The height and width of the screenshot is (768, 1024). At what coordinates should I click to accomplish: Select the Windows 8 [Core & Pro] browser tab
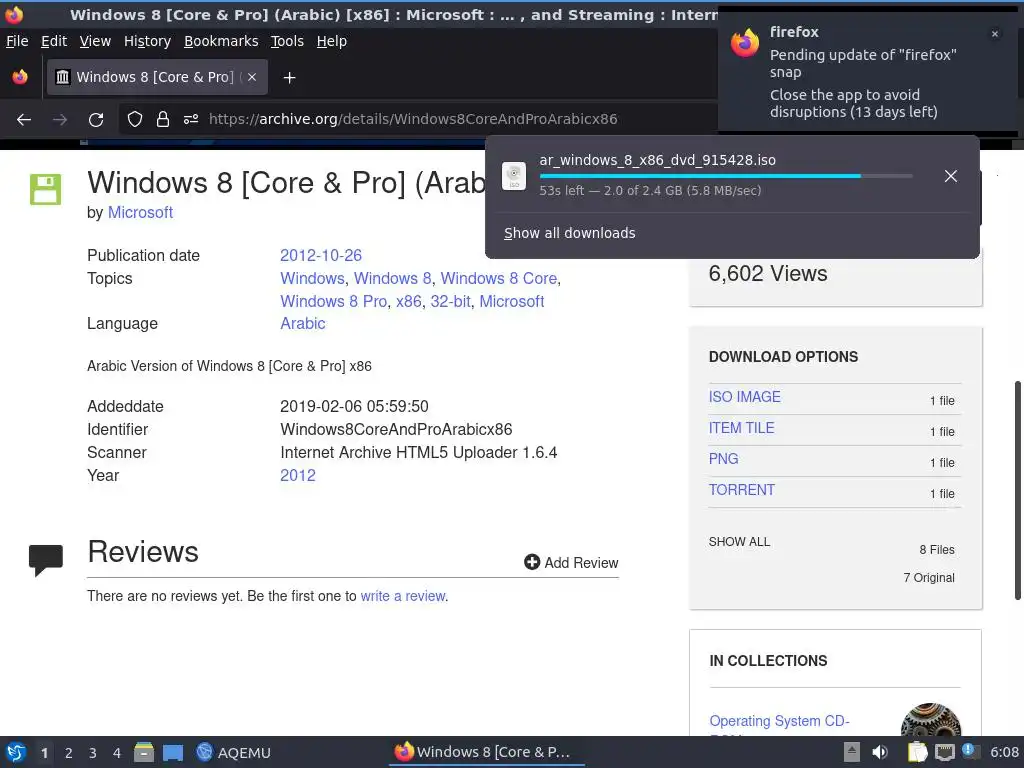[157, 77]
